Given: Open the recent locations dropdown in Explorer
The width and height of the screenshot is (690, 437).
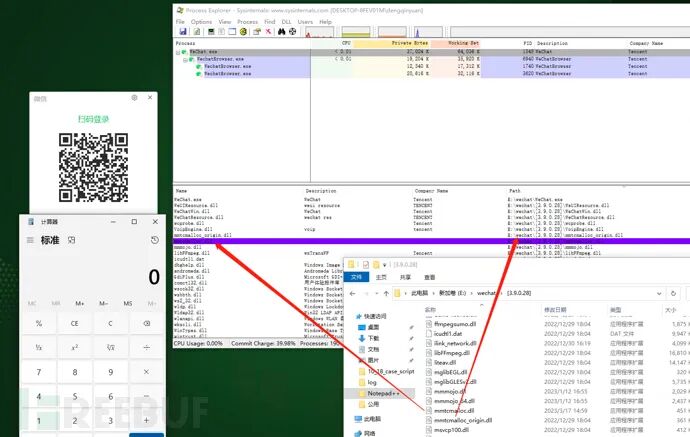Looking at the screenshot, I should 376,293.
